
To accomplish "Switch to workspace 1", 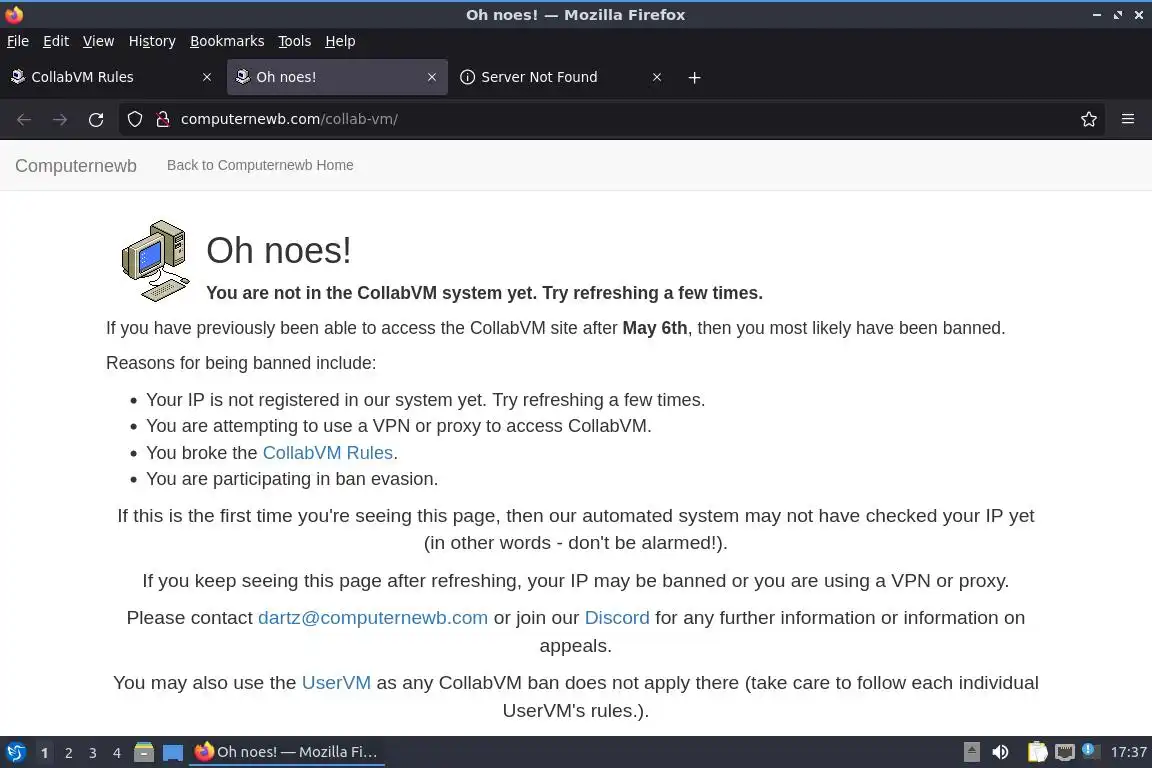I will (x=44, y=753).
